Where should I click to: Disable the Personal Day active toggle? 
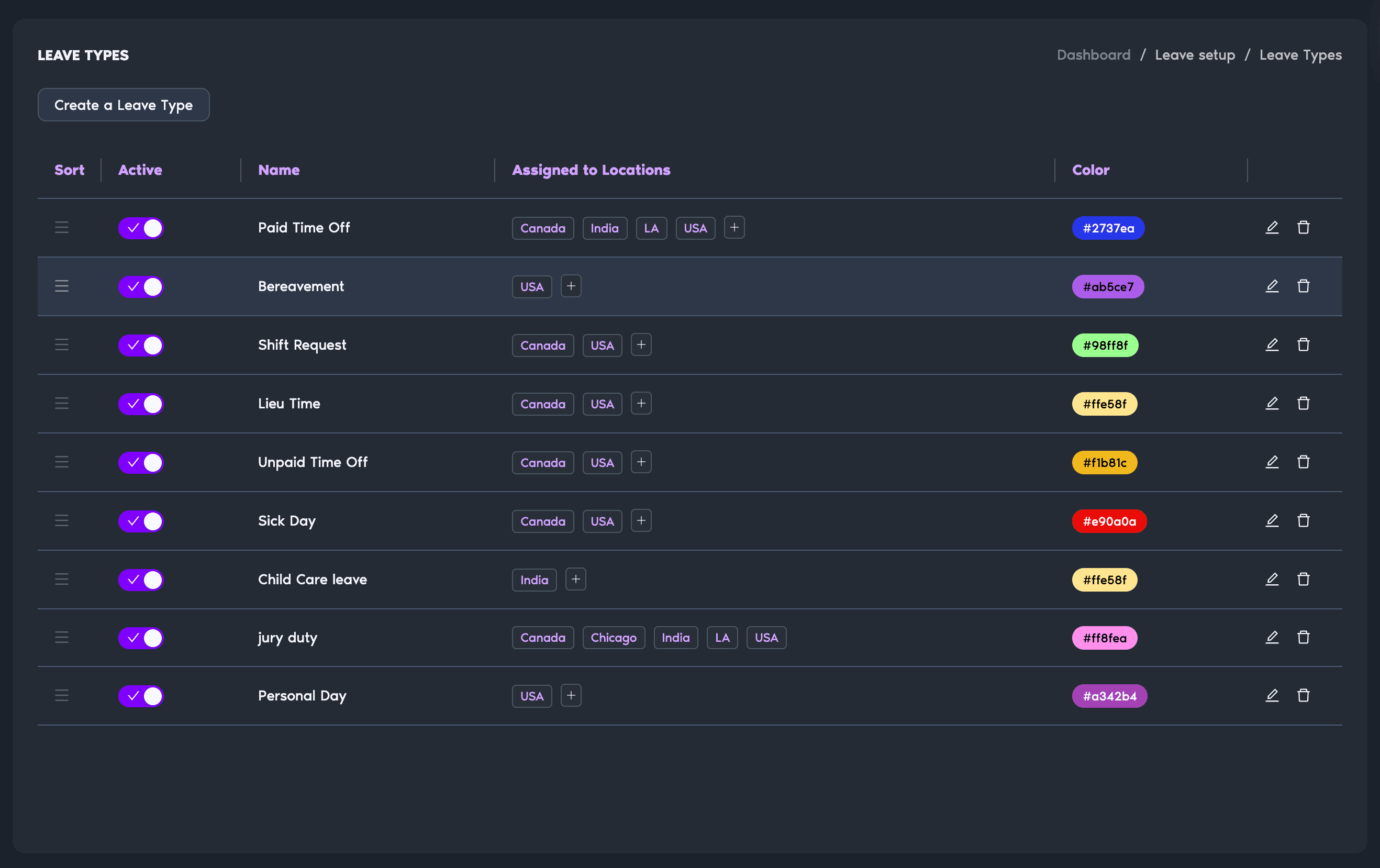tap(141, 696)
